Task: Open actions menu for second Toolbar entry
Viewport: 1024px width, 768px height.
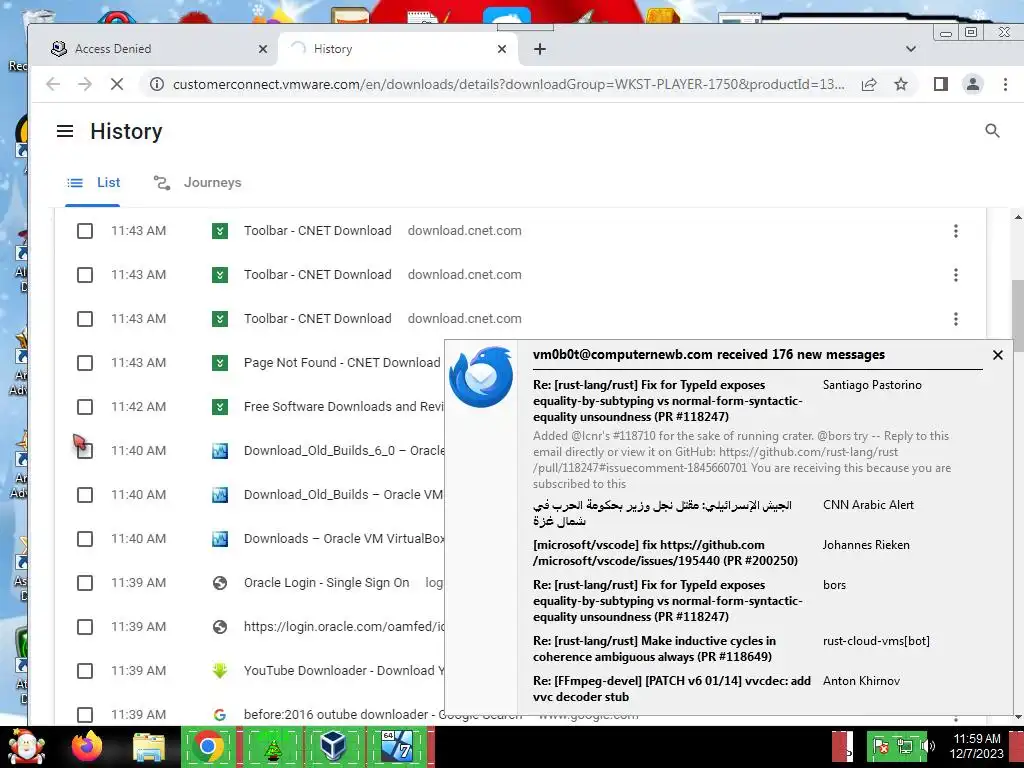Action: (x=955, y=275)
